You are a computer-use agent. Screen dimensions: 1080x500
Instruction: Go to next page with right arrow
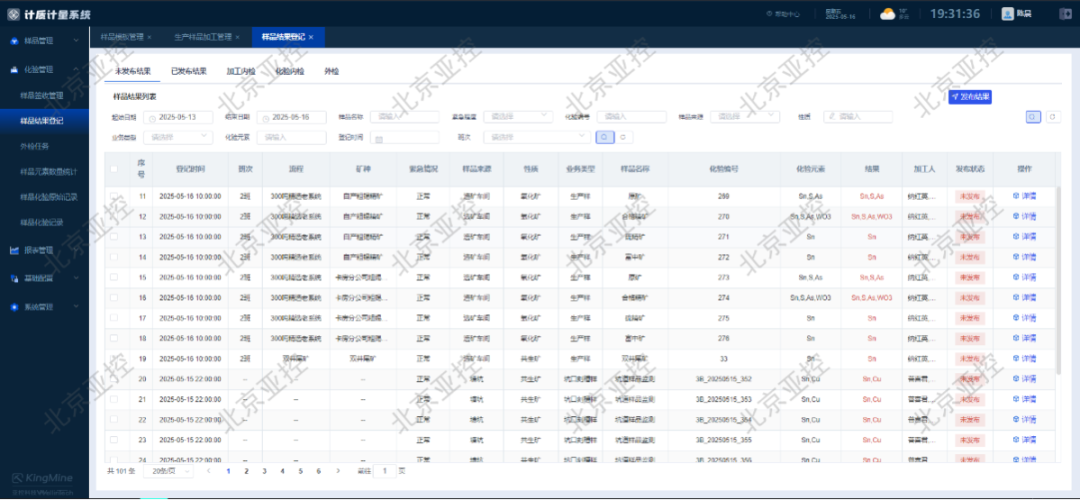pos(338,471)
